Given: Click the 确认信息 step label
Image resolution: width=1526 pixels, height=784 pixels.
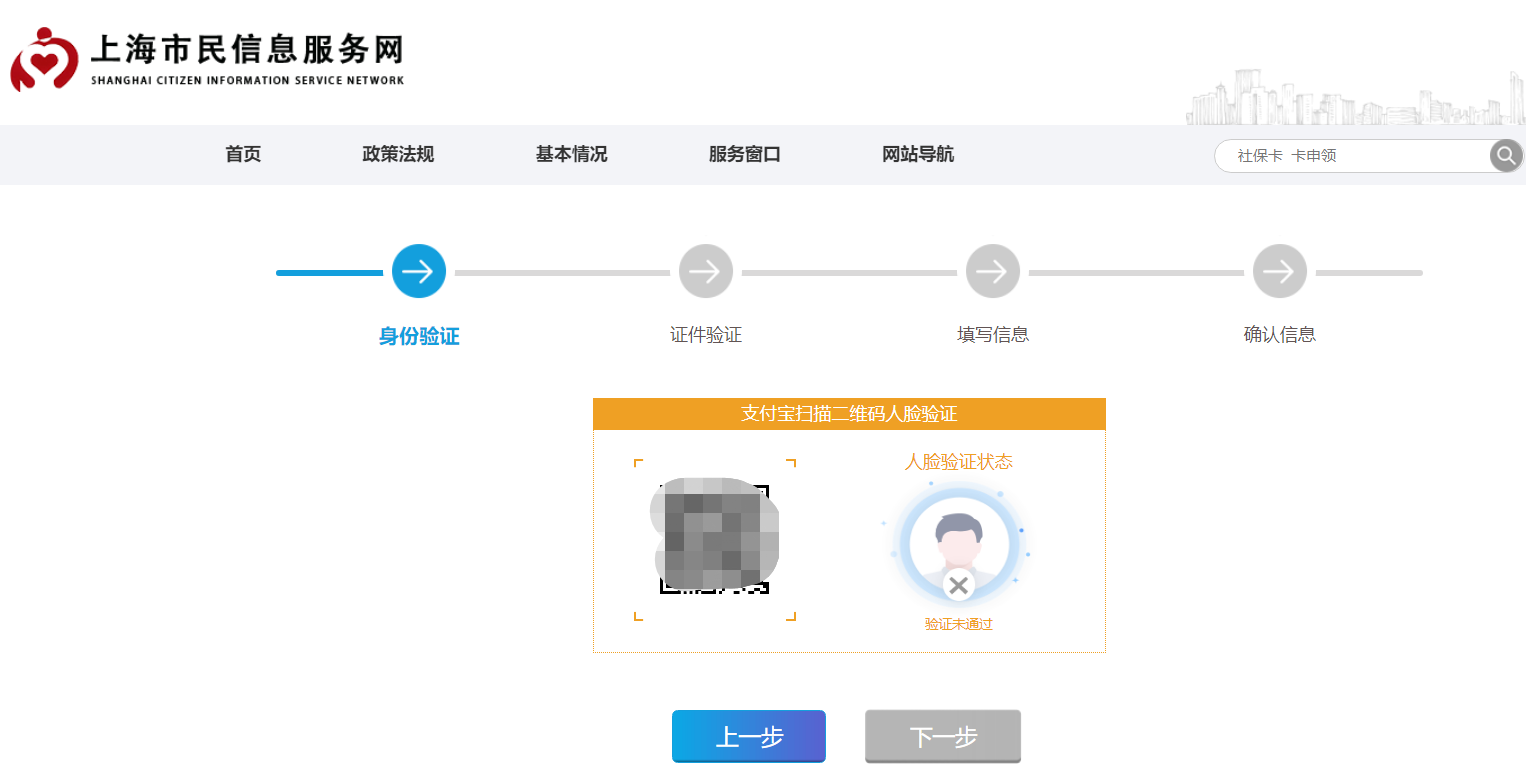Looking at the screenshot, I should point(1280,335).
